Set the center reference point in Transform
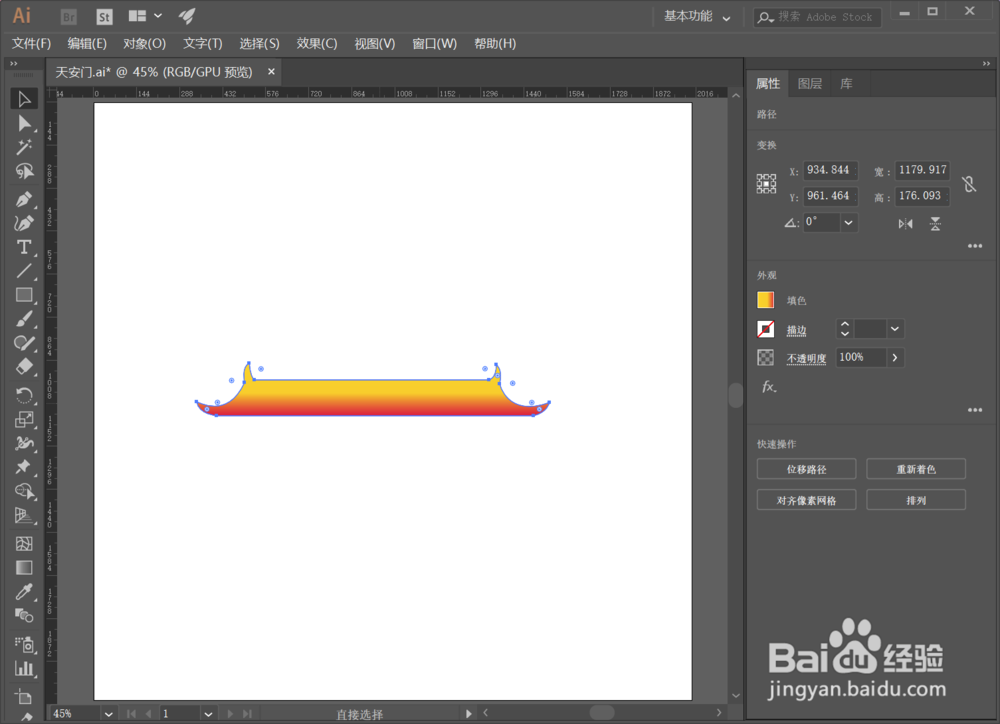Viewport: 1000px width, 724px height. tap(766, 183)
